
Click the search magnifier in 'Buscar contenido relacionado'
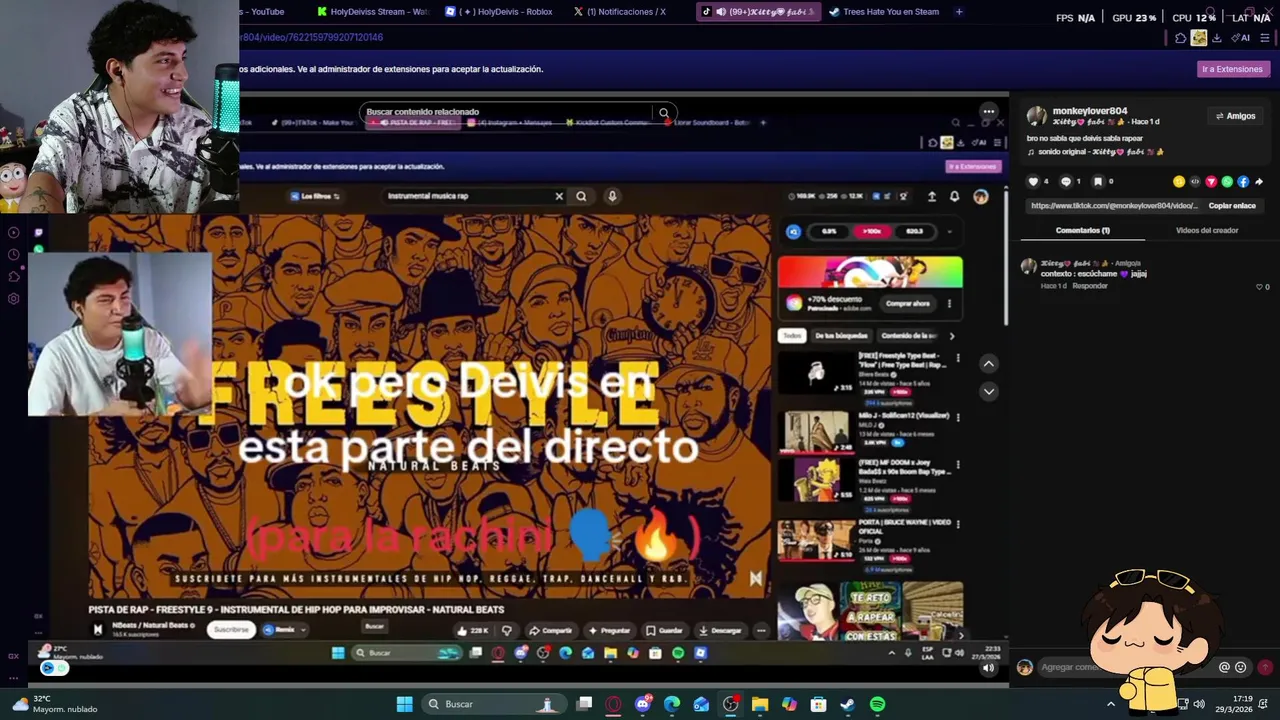pos(664,113)
